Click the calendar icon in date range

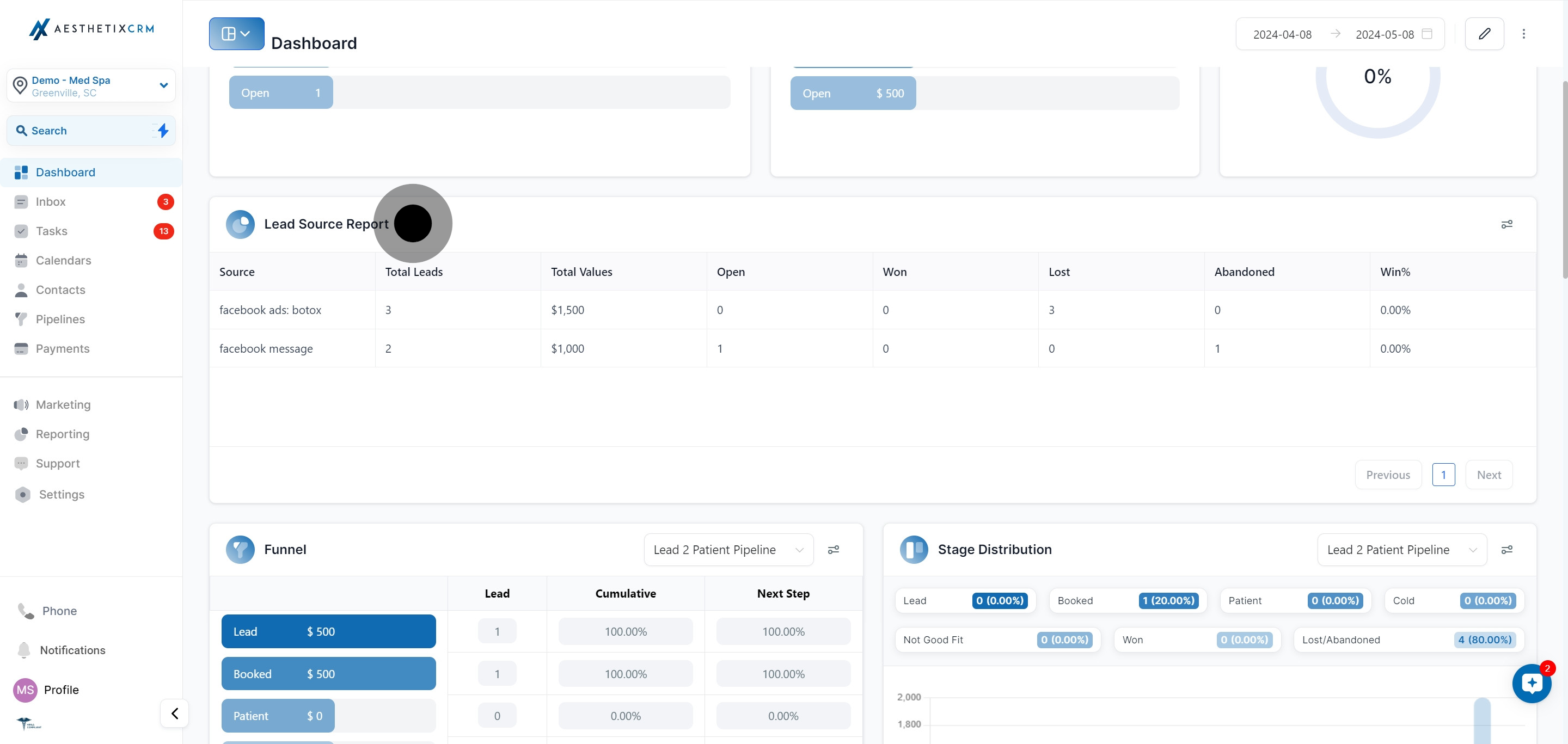pos(1427,34)
